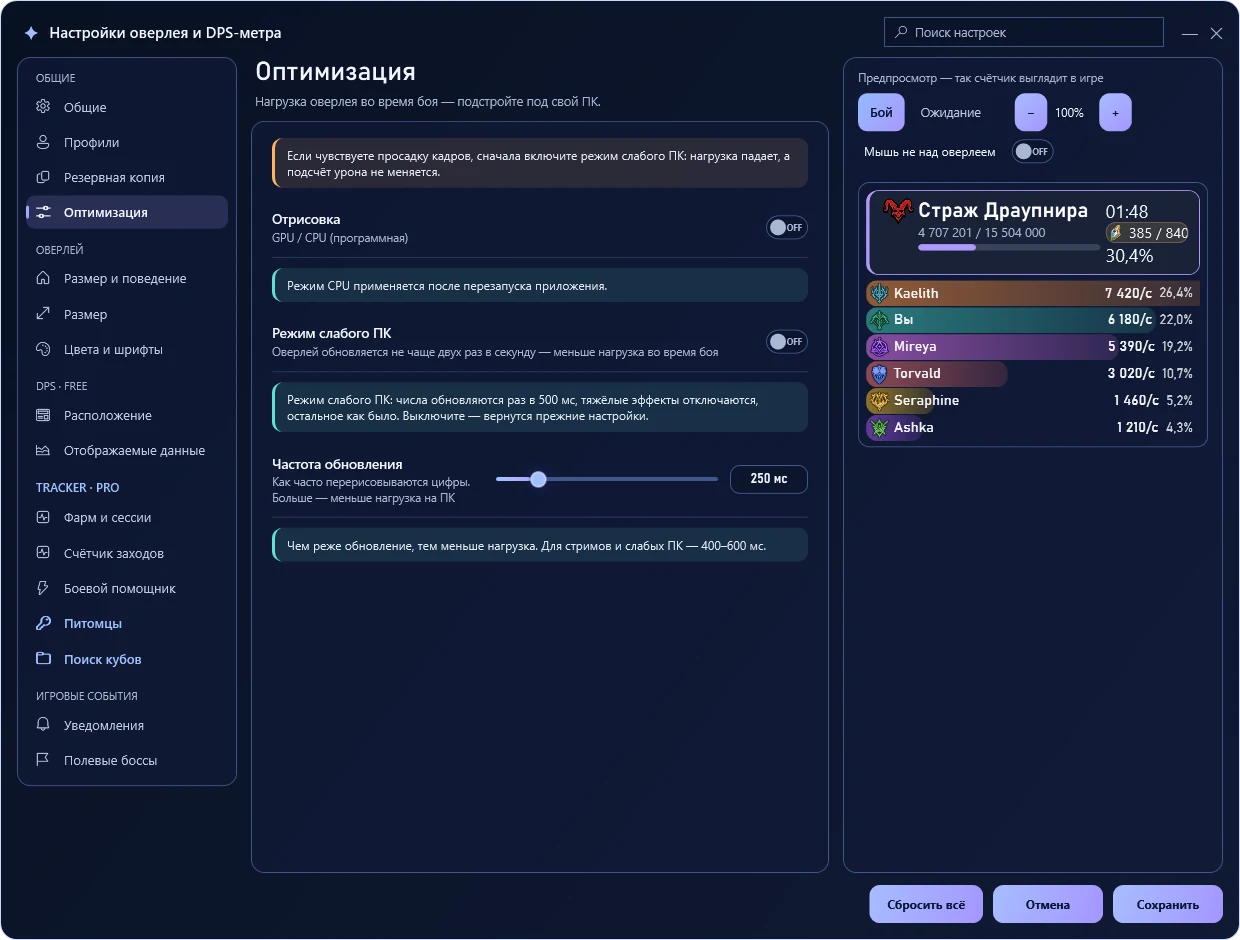
Task: Click the palette icon for Цвета и шрифты
Action: pos(43,349)
